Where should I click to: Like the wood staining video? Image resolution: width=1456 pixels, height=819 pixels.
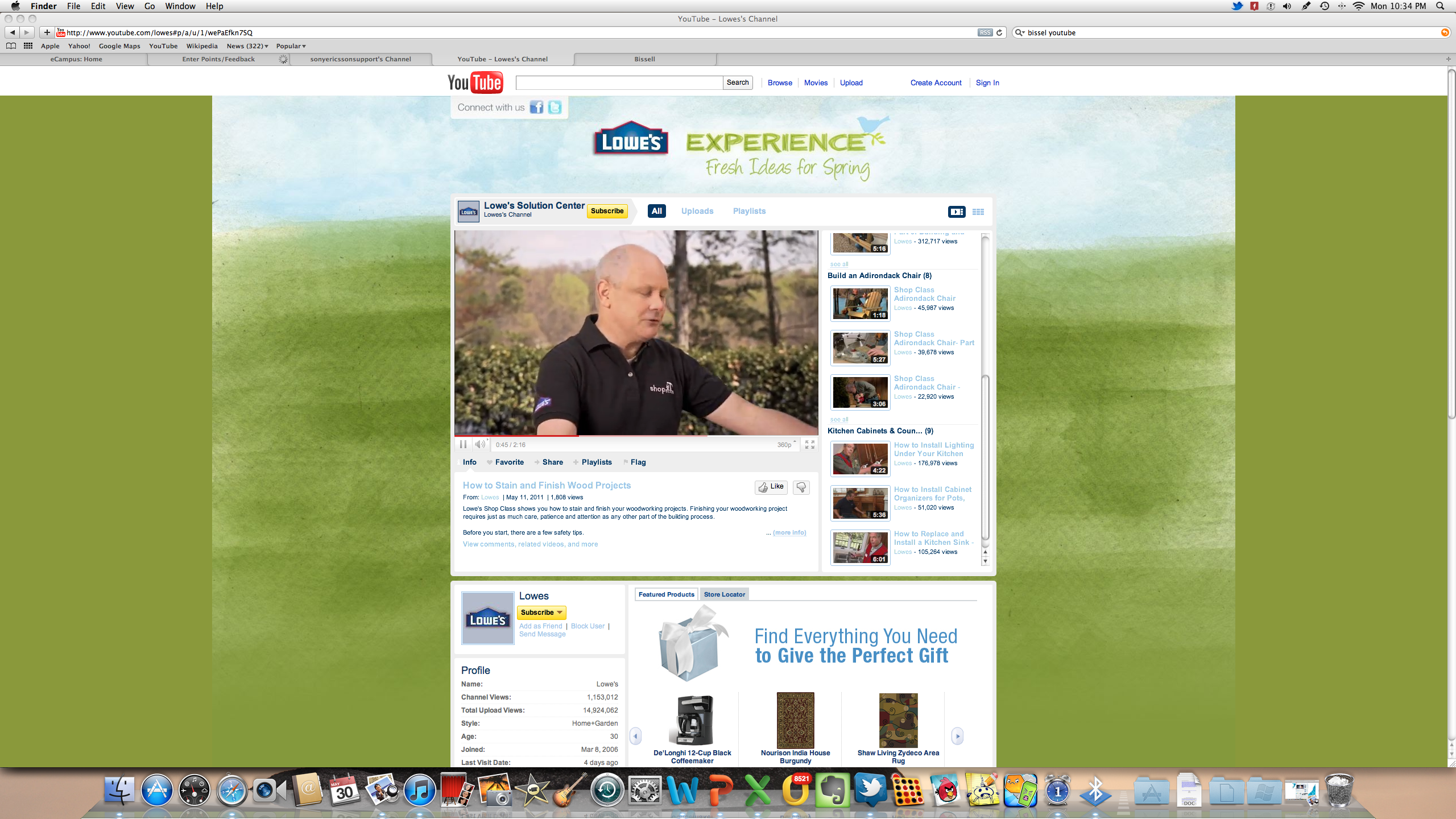(771, 487)
